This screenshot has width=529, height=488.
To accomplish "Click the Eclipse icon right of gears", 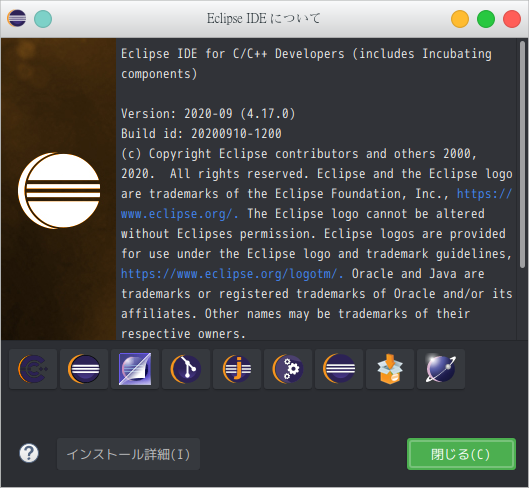I will pos(339,369).
